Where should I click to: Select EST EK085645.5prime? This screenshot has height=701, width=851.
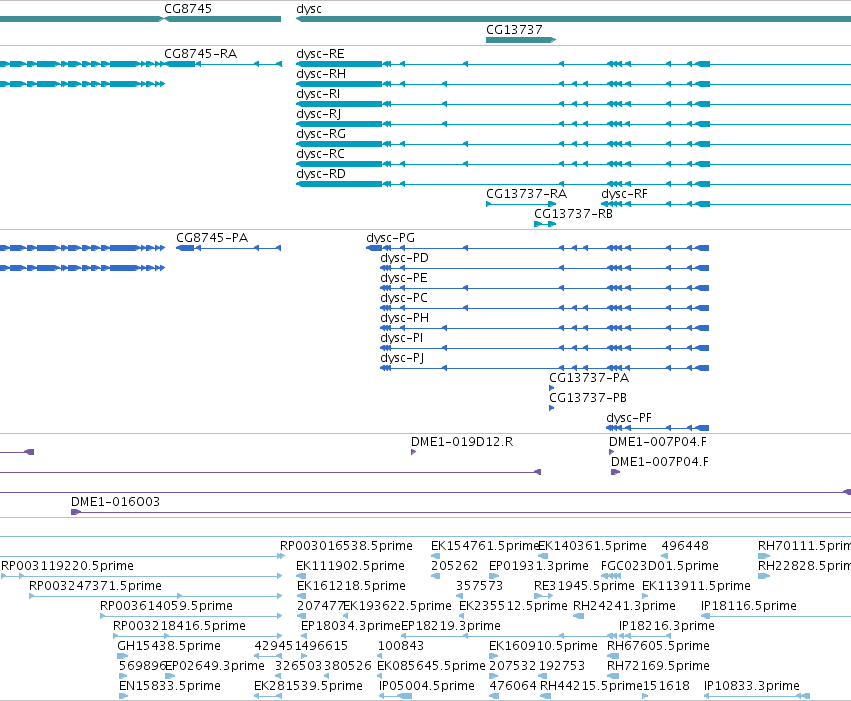pos(431,666)
